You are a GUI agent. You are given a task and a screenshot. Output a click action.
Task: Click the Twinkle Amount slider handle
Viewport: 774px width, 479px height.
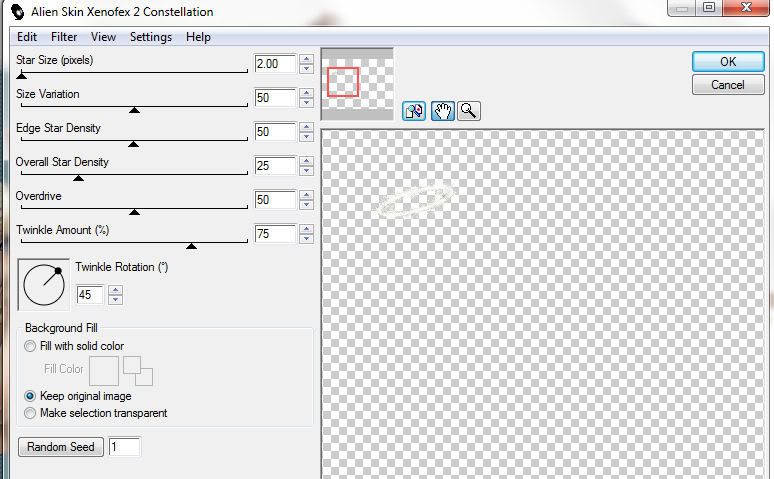pos(192,246)
